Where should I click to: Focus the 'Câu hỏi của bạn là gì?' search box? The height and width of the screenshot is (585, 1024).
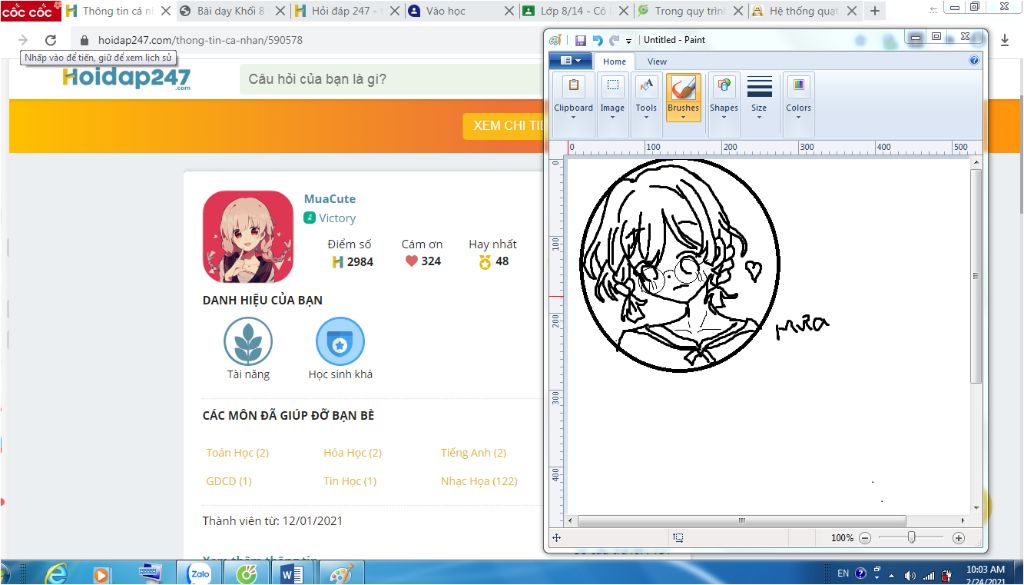(x=392, y=79)
